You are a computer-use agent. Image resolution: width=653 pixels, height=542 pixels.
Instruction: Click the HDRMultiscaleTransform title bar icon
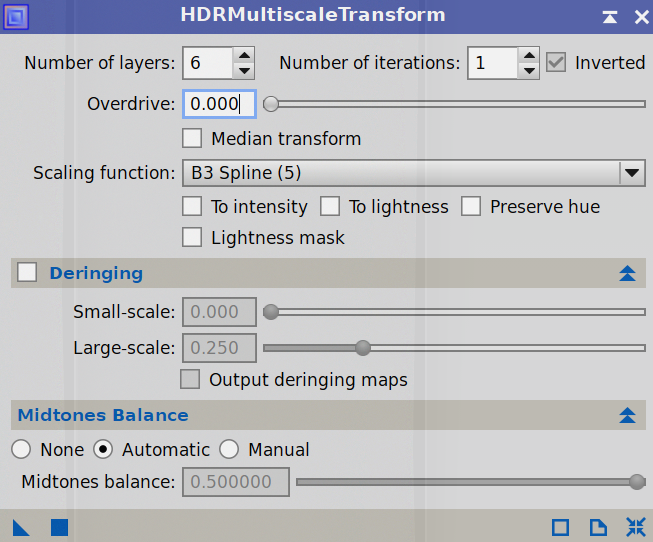18,16
